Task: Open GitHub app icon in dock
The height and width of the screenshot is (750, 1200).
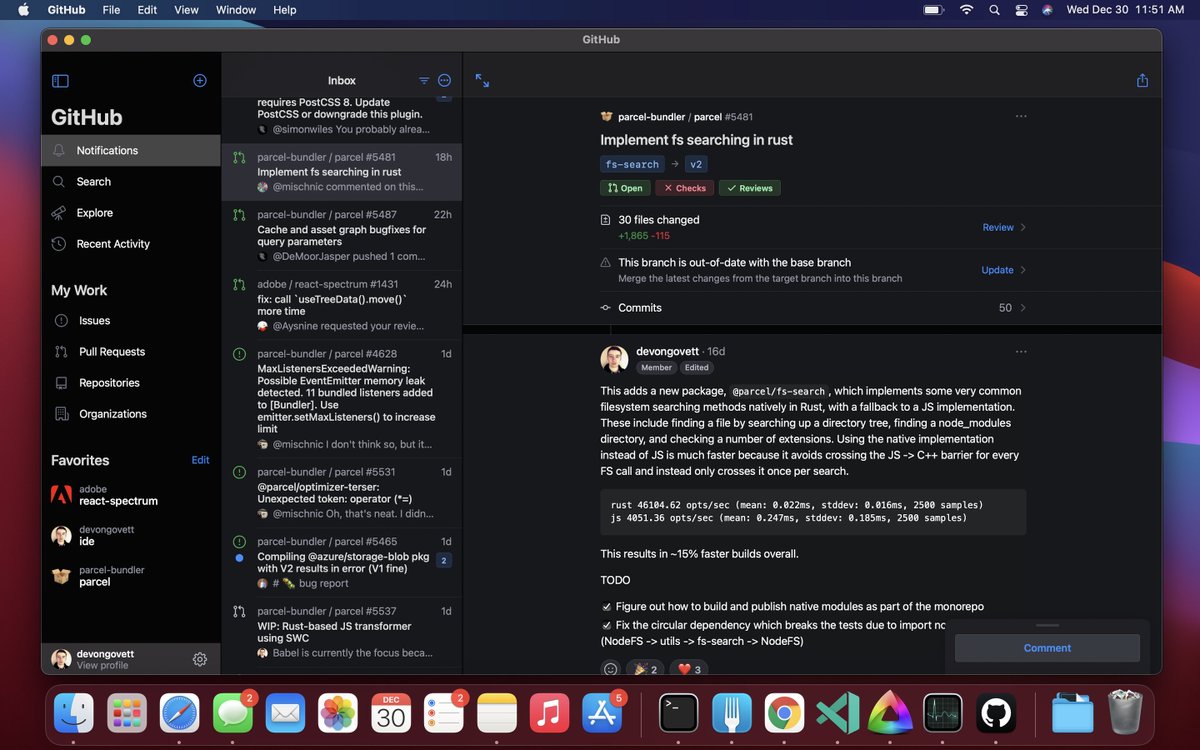Action: (x=996, y=713)
